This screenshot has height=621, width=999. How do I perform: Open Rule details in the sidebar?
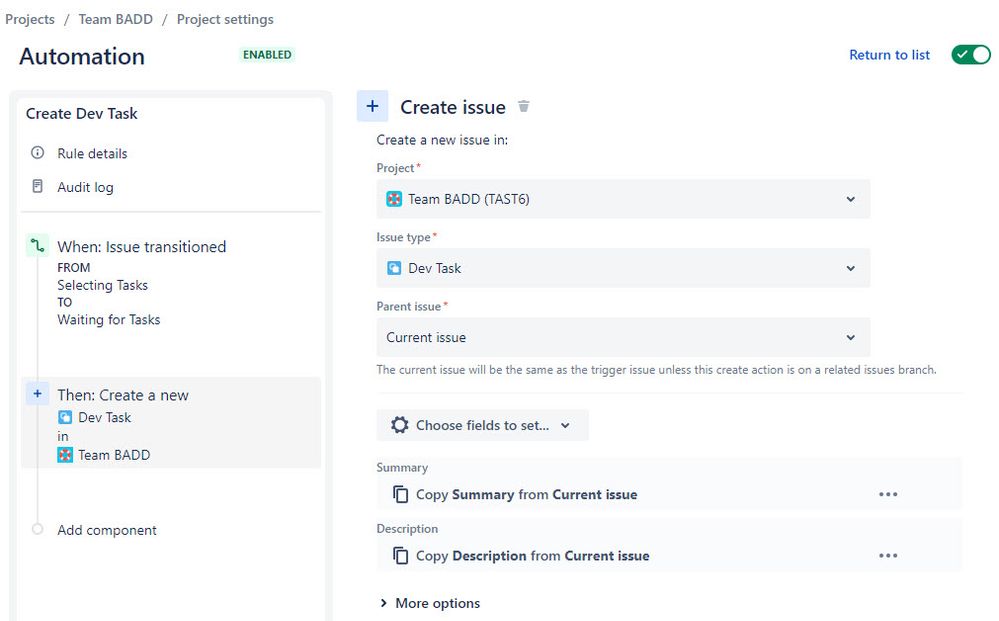click(x=92, y=153)
